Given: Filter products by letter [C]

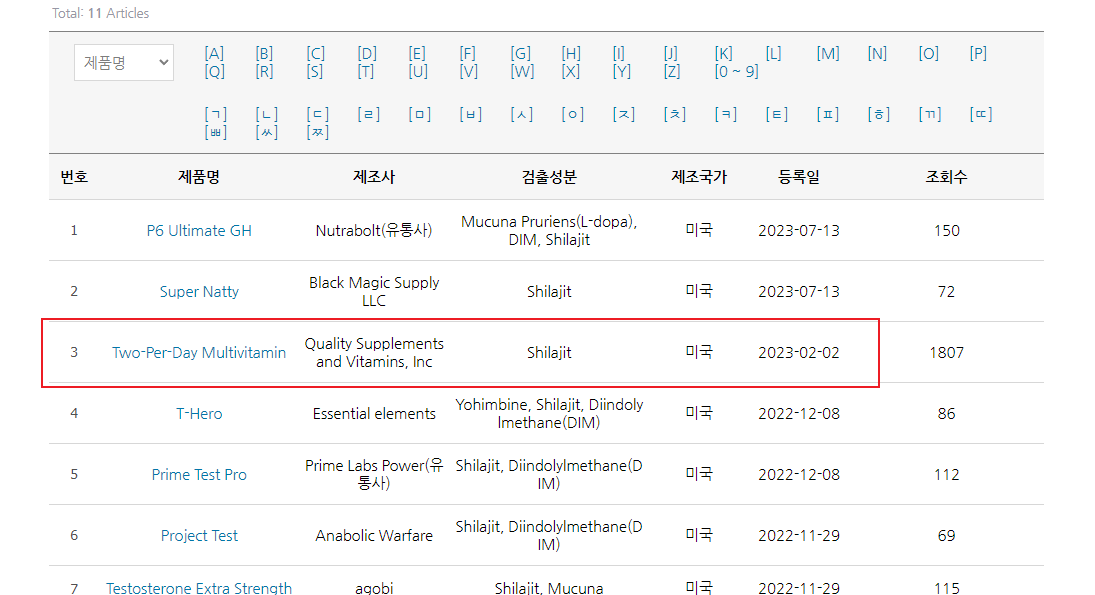Looking at the screenshot, I should tap(315, 54).
